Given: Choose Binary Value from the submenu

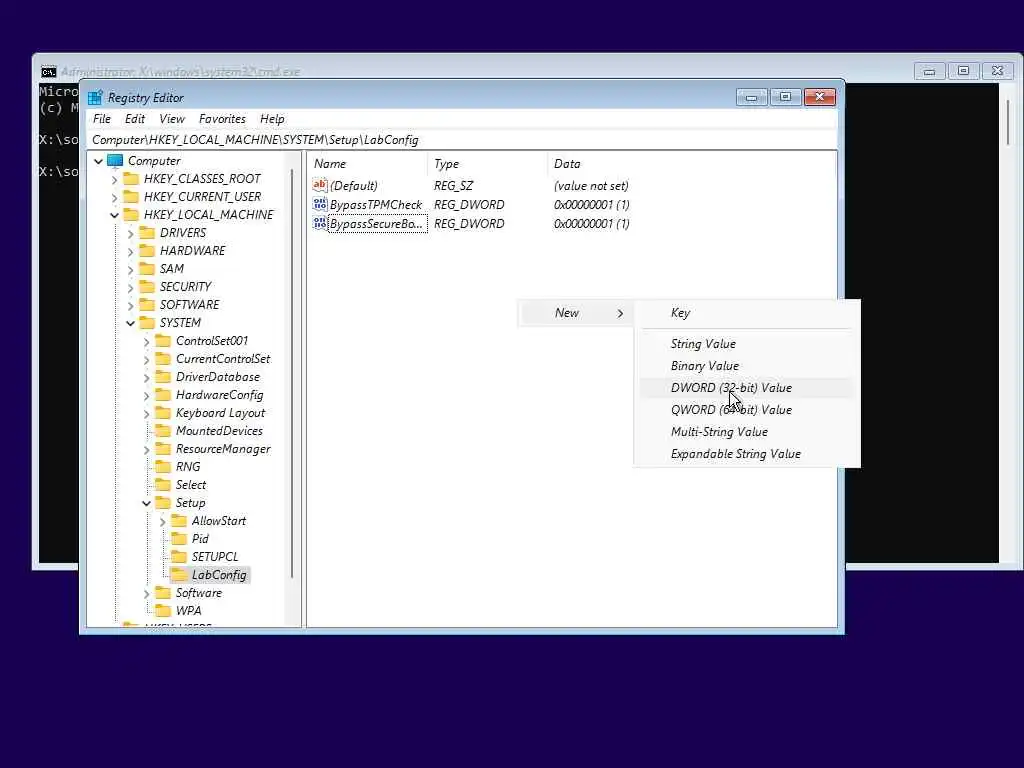Looking at the screenshot, I should tap(744, 366).
